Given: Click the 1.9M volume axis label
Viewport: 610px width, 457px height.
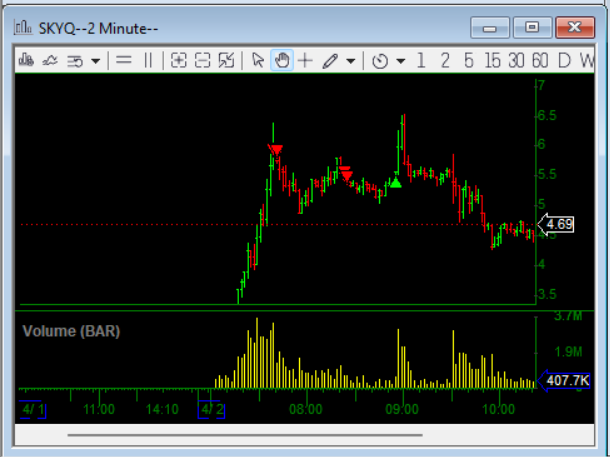Looking at the screenshot, I should point(568,352).
